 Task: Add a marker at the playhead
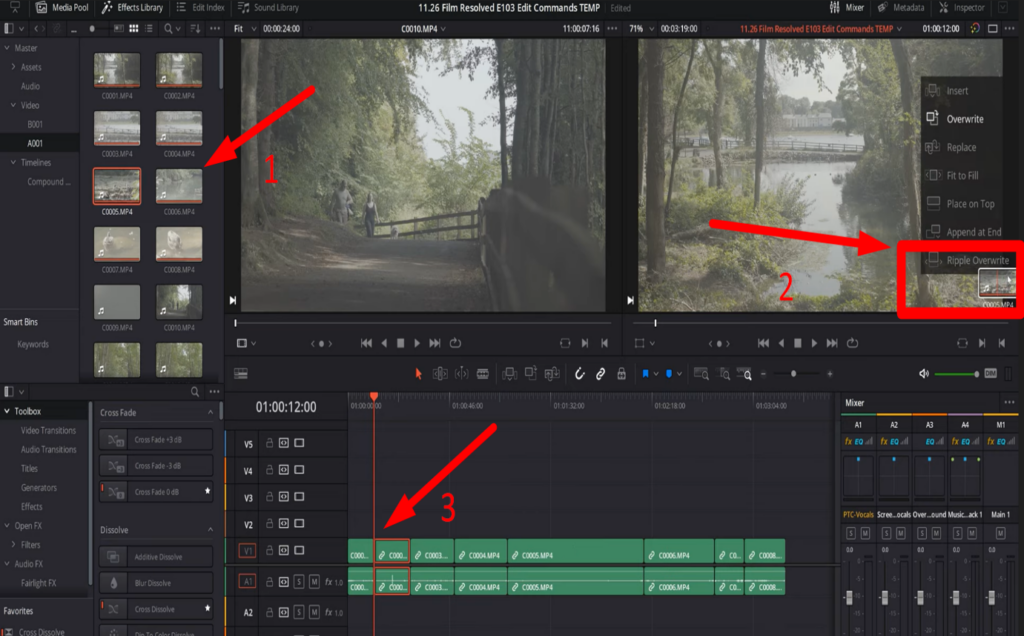[668, 374]
